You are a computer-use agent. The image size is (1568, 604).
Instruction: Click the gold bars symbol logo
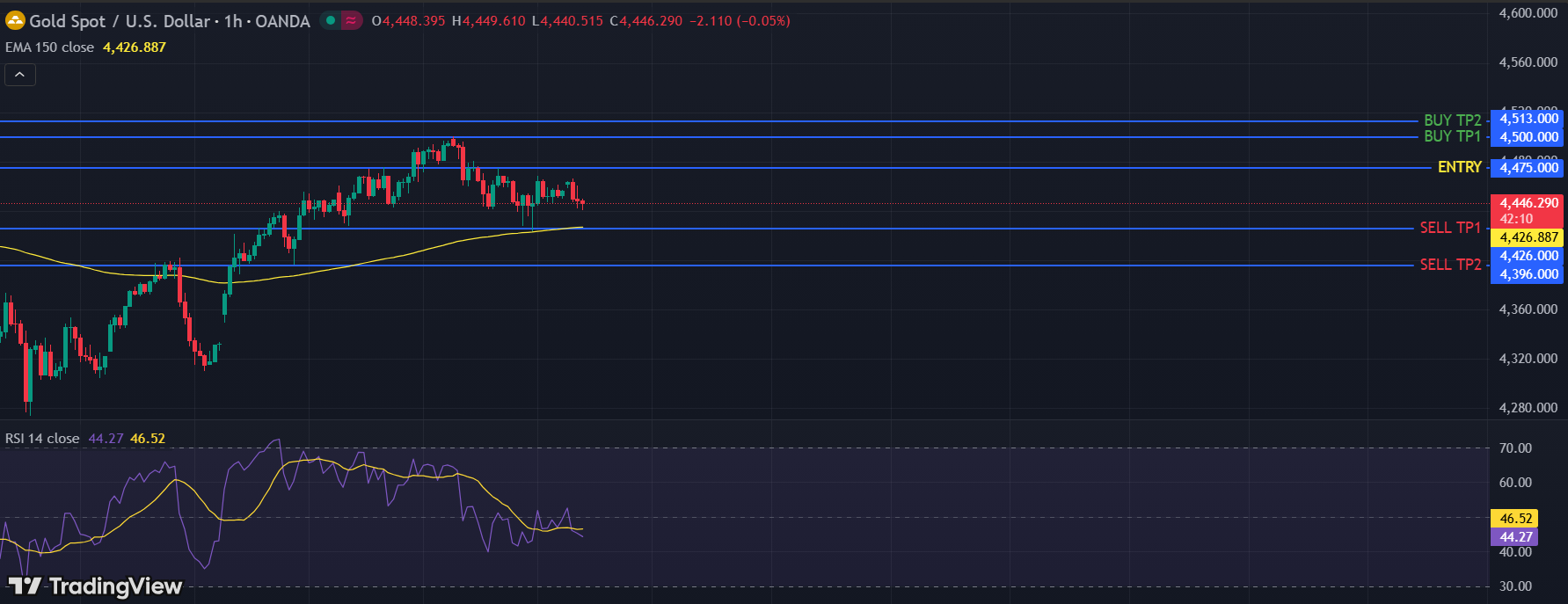point(15,20)
